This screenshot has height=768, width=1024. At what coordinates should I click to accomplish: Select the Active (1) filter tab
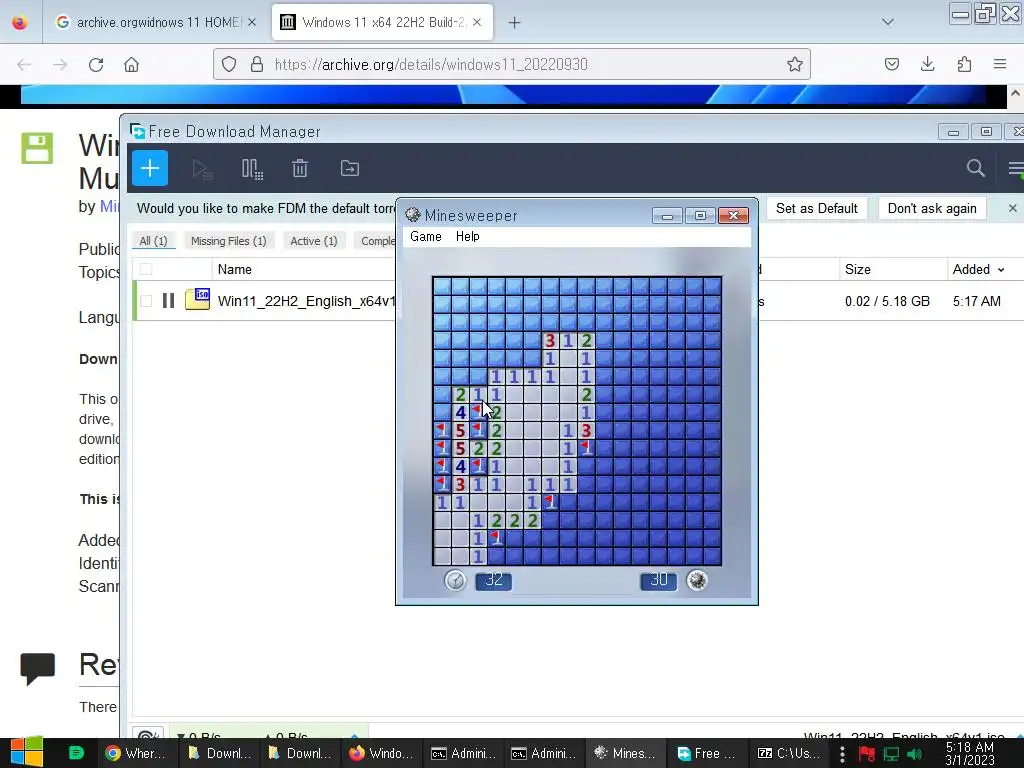[x=313, y=241]
